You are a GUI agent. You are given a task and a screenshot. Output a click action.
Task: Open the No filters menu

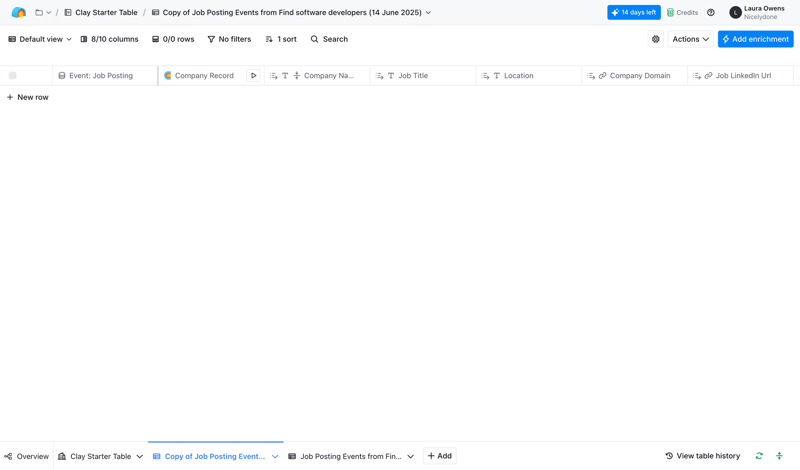click(229, 39)
